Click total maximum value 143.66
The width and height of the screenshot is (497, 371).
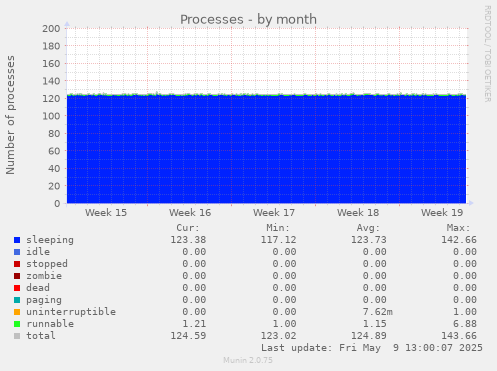point(459,336)
